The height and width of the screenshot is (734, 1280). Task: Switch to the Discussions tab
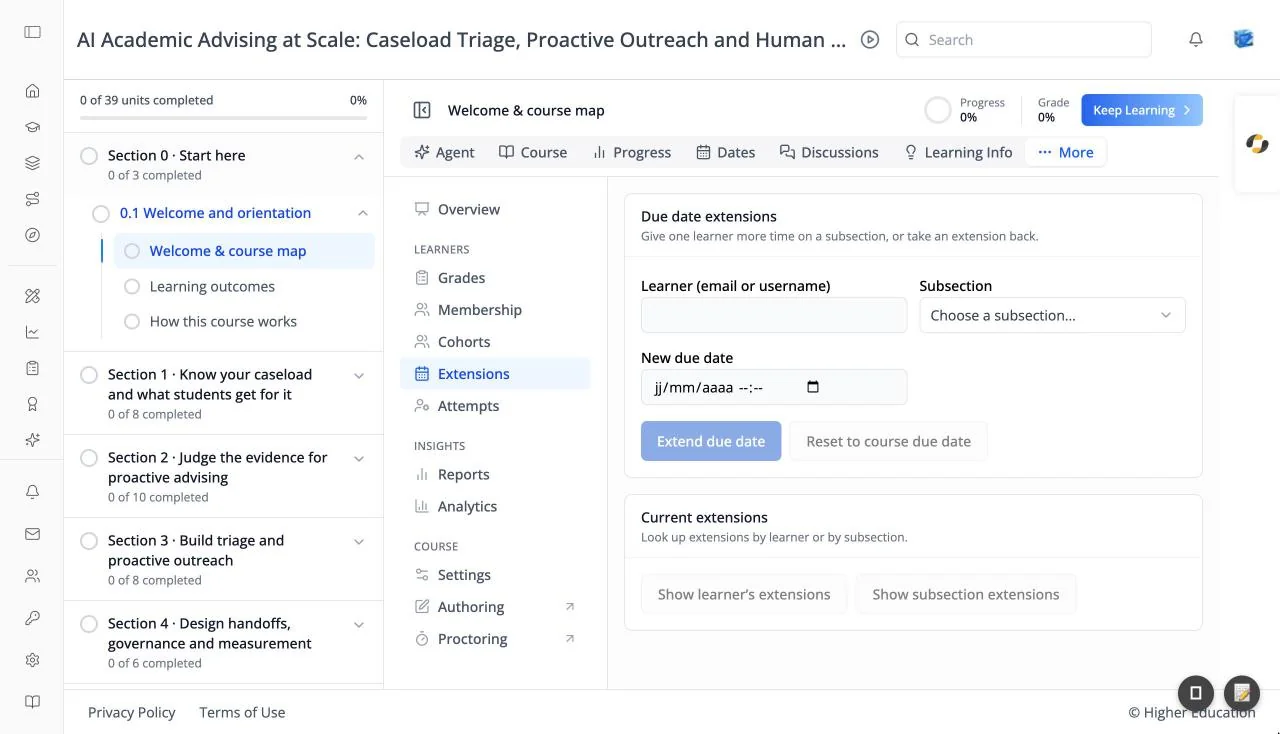pos(829,152)
